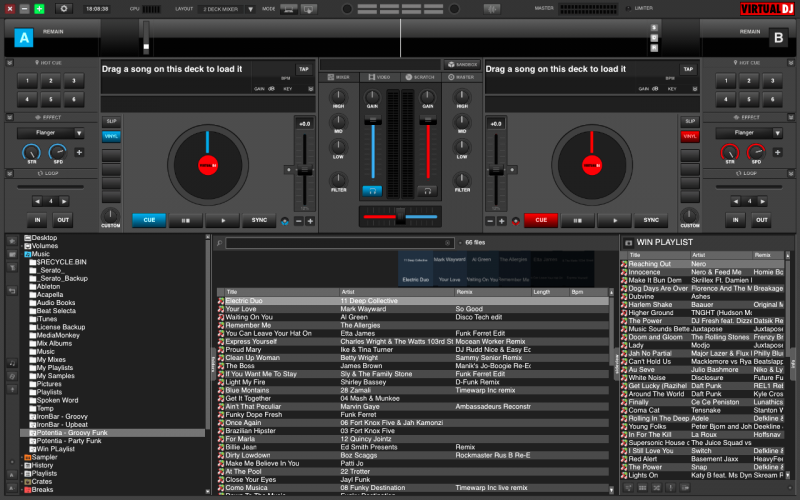Start playback on deck A
Viewport: 800px width, 500px height.
tap(222, 220)
